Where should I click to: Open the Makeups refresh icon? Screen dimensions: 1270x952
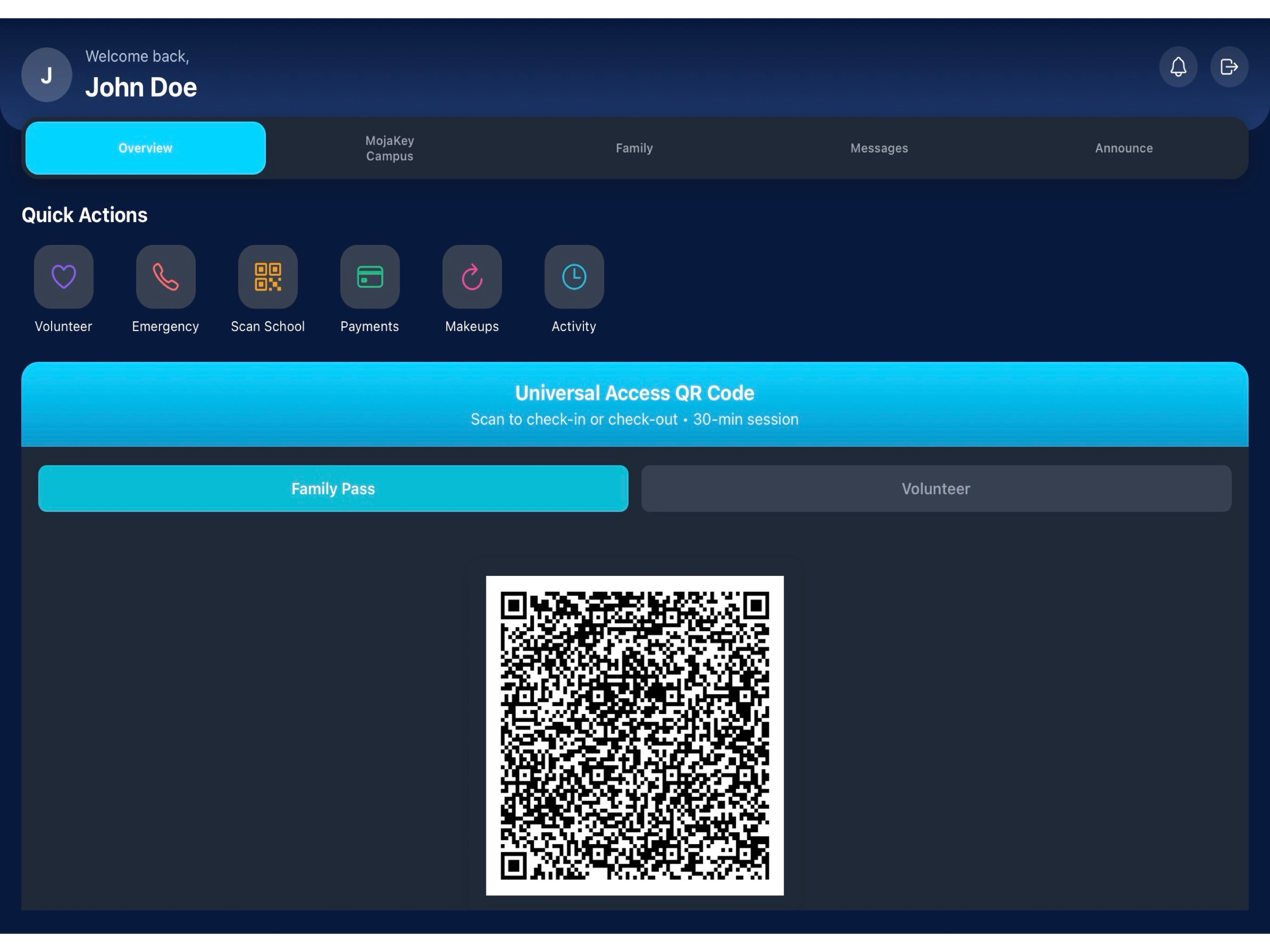pos(472,277)
